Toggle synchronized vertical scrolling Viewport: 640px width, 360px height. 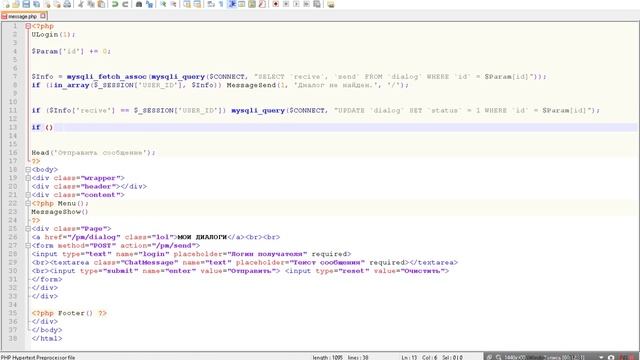(x=187, y=4)
